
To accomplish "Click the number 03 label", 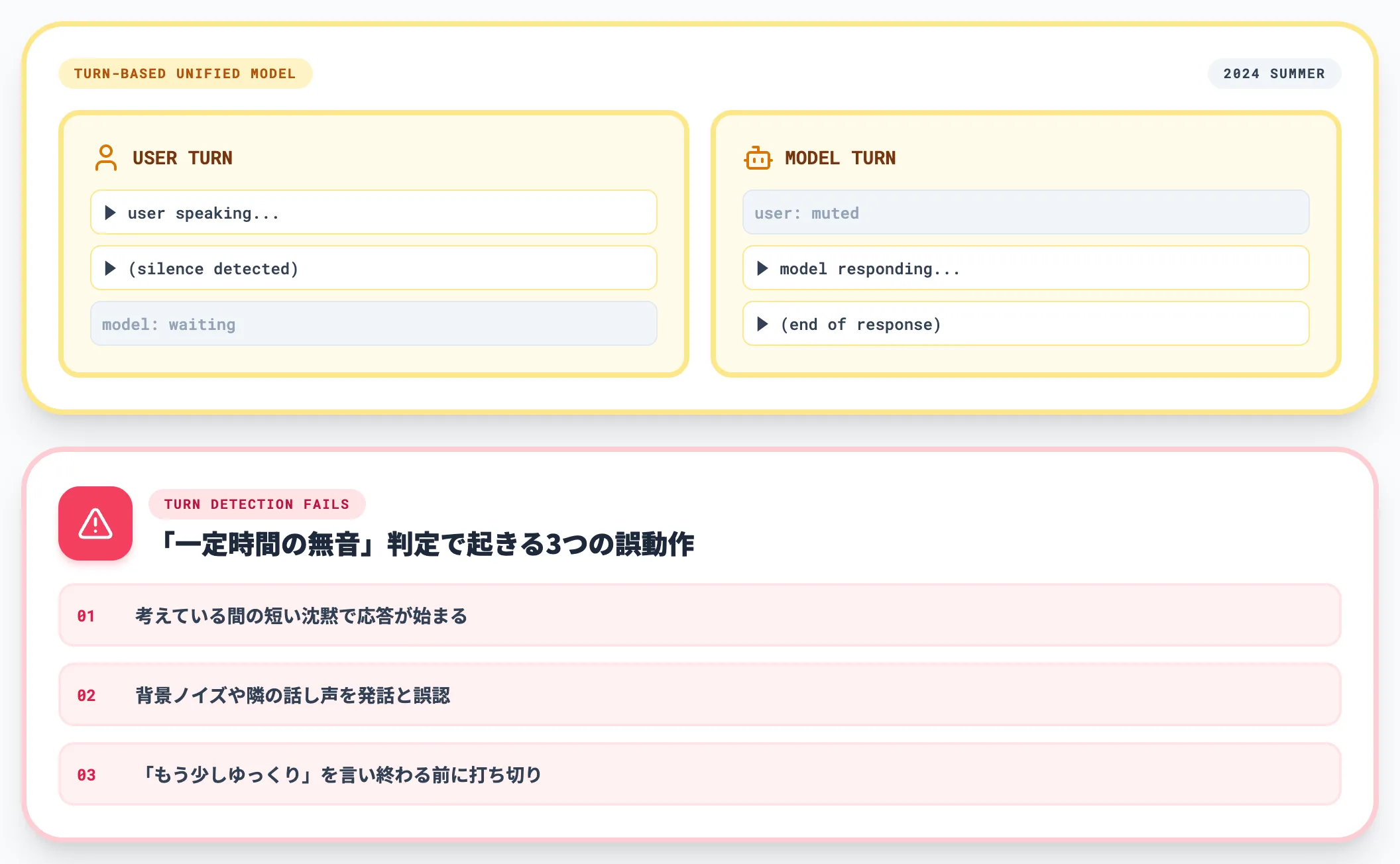I will tap(86, 775).
